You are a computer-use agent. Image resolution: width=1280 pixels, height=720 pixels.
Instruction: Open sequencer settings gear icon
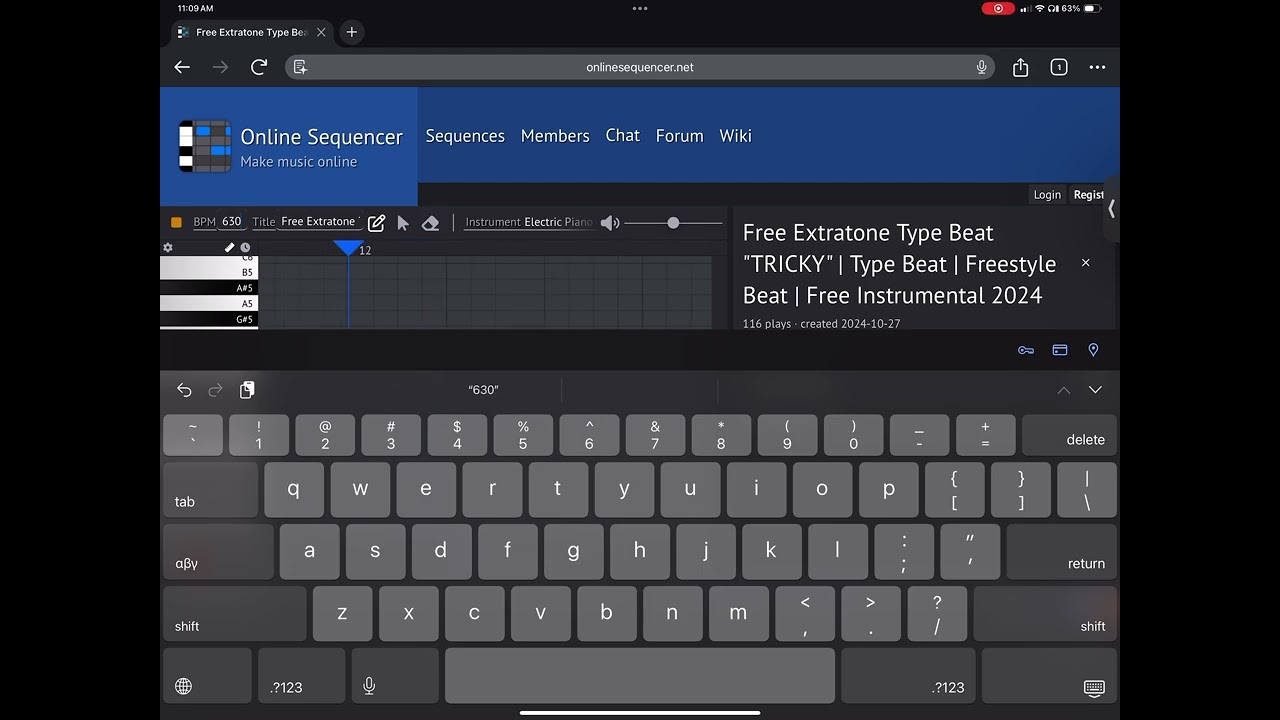(168, 247)
